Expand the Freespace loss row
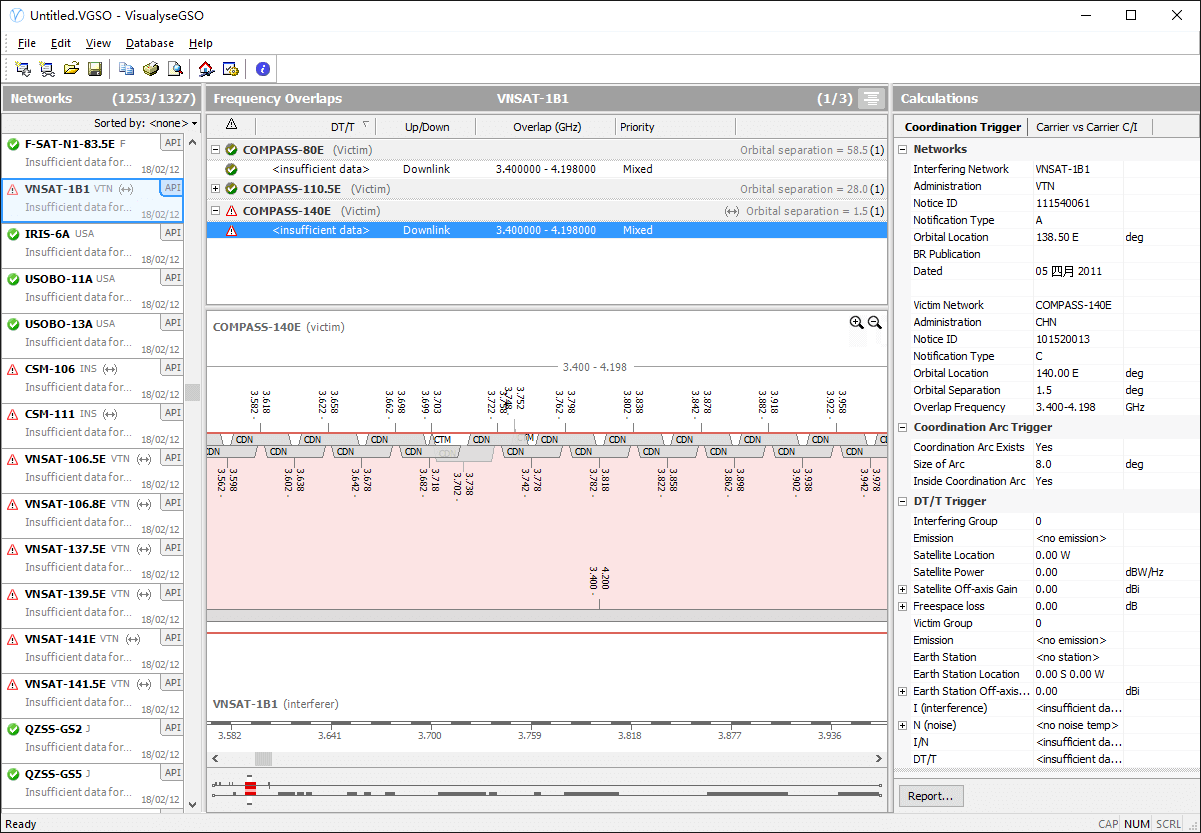Image resolution: width=1201 pixels, height=833 pixels. point(904,606)
